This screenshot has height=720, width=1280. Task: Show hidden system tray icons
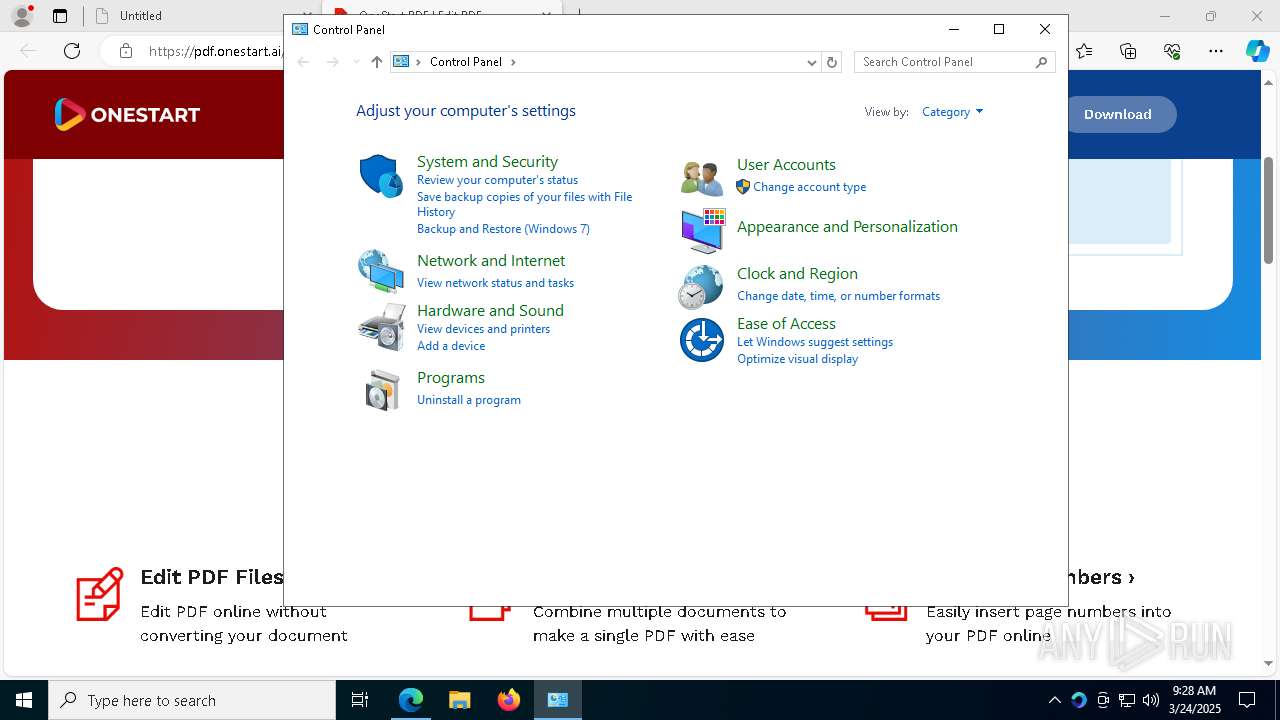(1054, 700)
